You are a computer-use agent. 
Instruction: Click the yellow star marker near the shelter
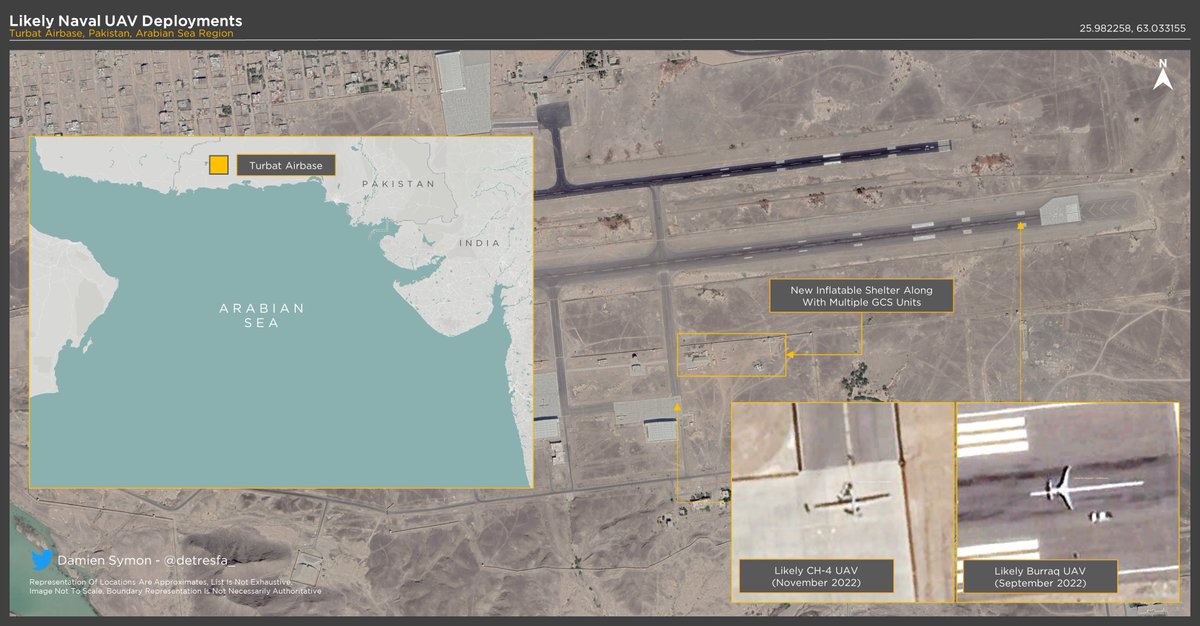click(x=678, y=407)
